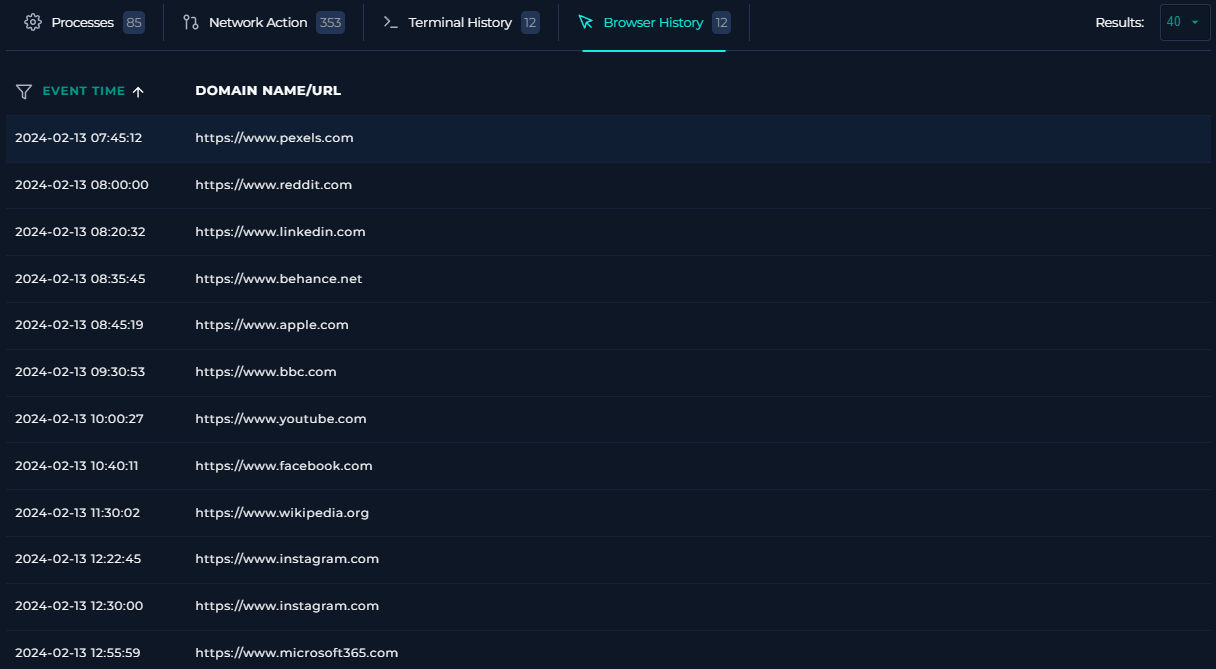Viewport: 1216px width, 669px height.
Task: Select the first instagram.com history entry
Action: point(286,559)
